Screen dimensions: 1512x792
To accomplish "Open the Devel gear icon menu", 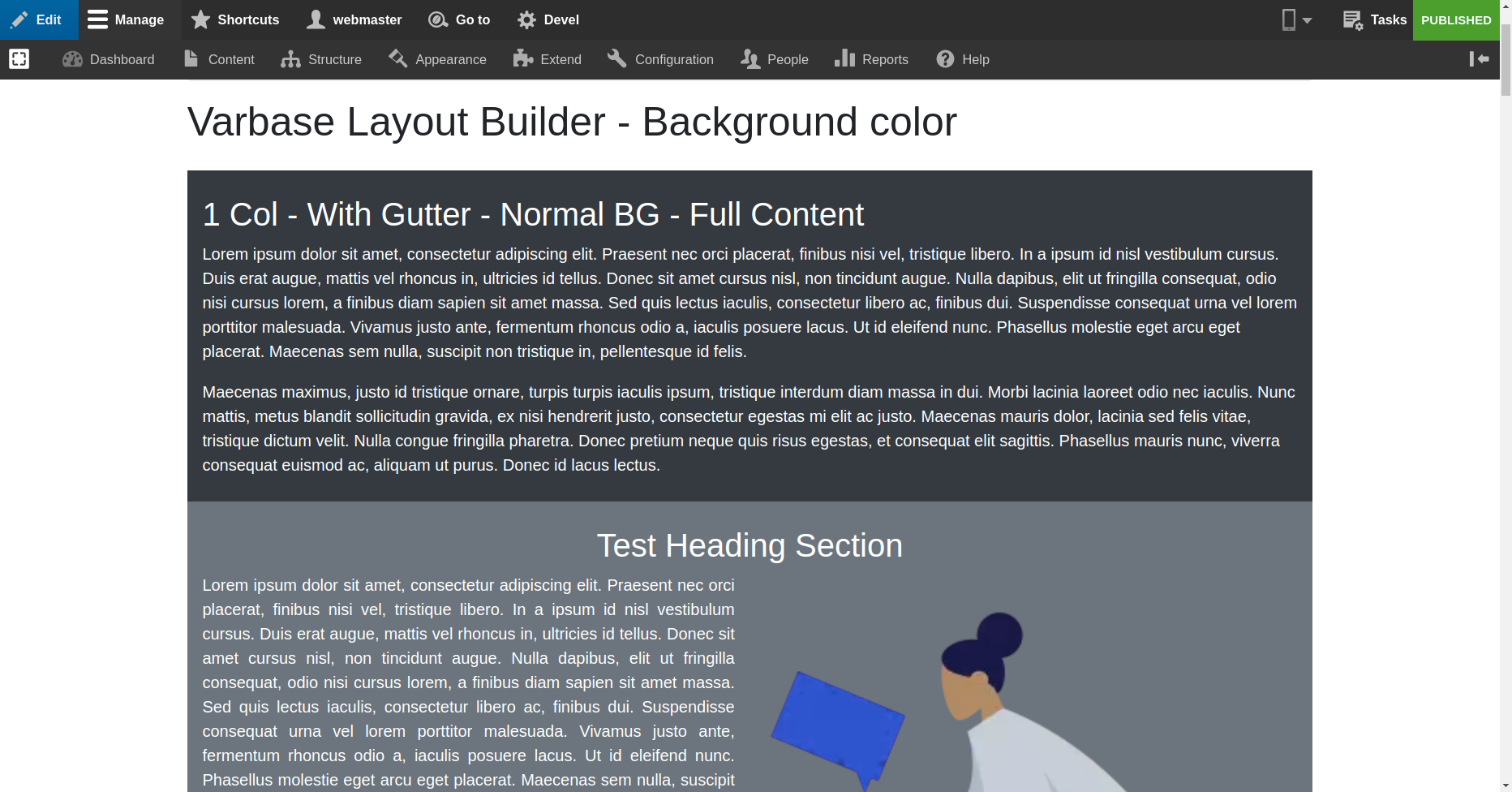I will coord(526,19).
